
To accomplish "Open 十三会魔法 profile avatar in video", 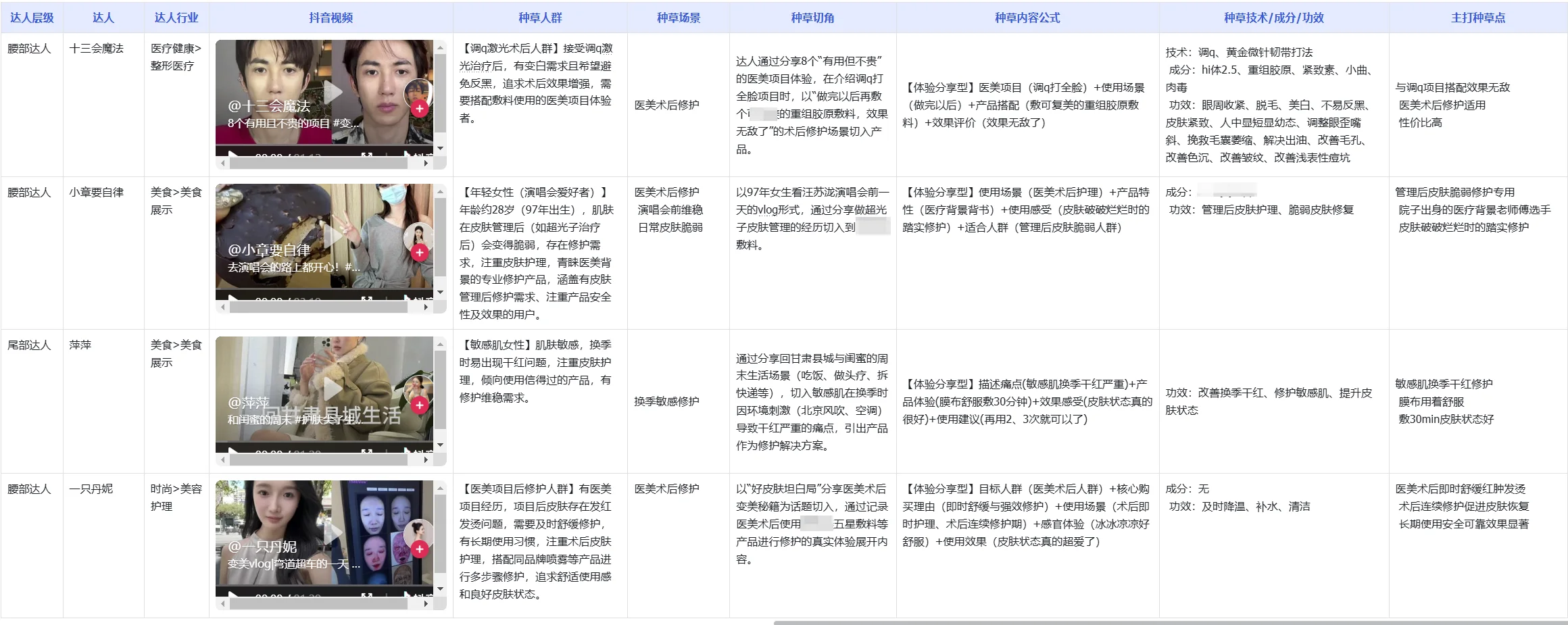I will pos(419,93).
